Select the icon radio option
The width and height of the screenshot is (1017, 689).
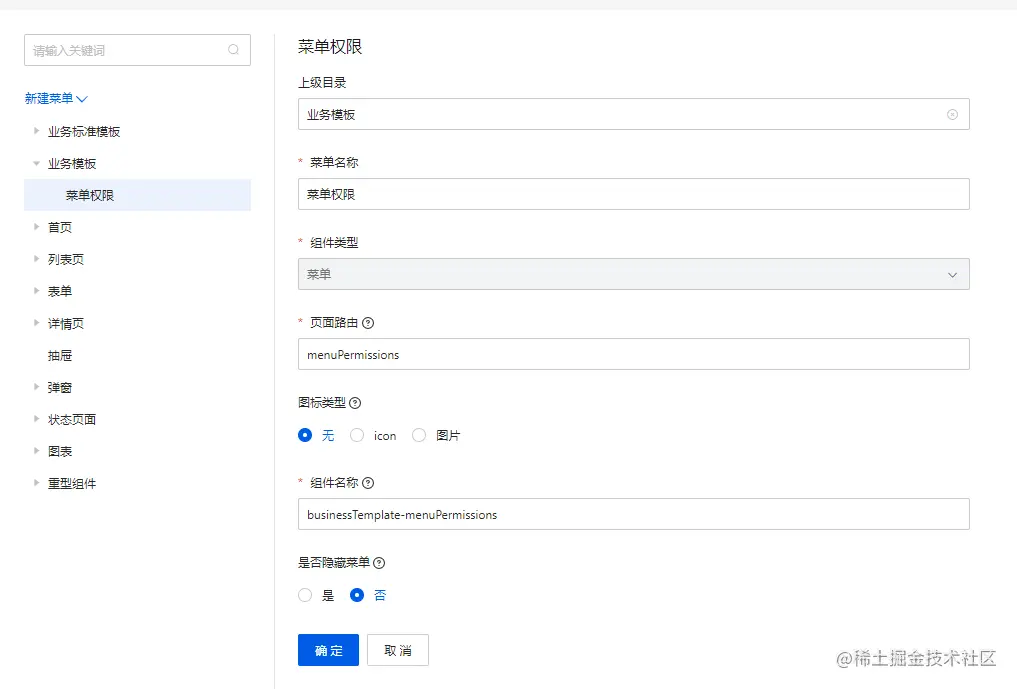pos(357,435)
